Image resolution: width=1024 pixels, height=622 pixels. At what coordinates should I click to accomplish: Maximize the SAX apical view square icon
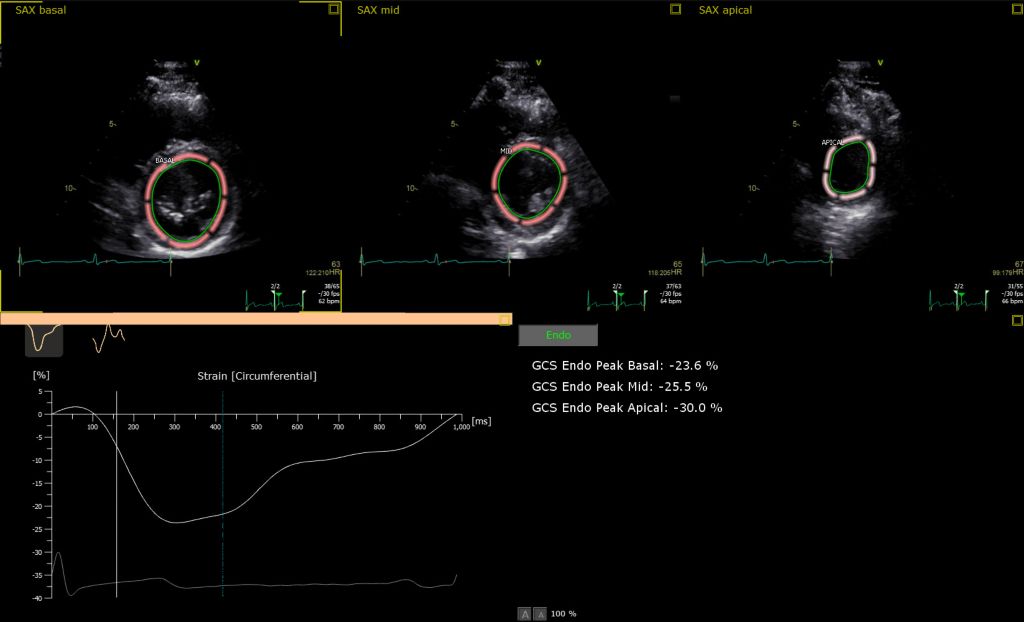pos(1017,9)
